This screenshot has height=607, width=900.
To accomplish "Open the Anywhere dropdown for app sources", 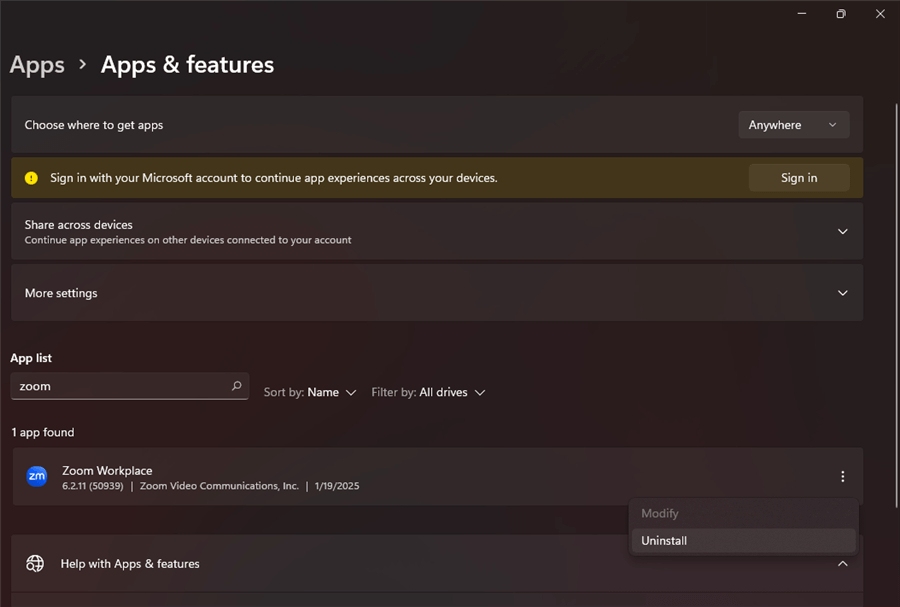I will pyautogui.click(x=793, y=125).
